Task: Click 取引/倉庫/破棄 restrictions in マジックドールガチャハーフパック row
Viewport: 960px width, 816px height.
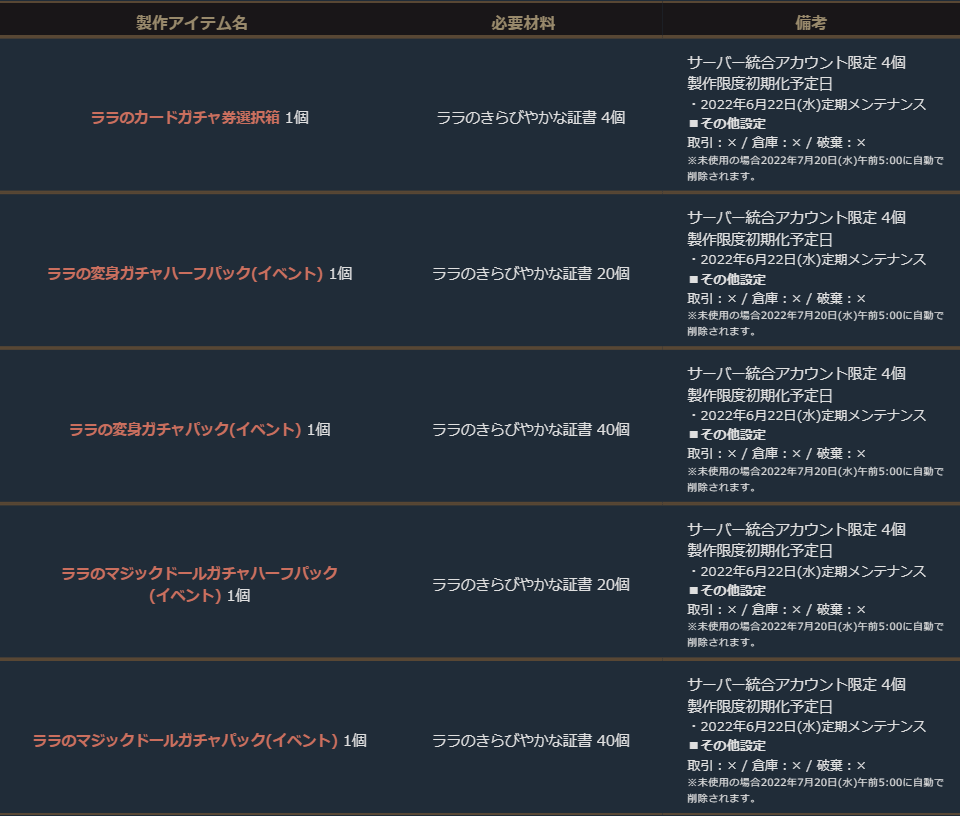Action: click(776, 609)
